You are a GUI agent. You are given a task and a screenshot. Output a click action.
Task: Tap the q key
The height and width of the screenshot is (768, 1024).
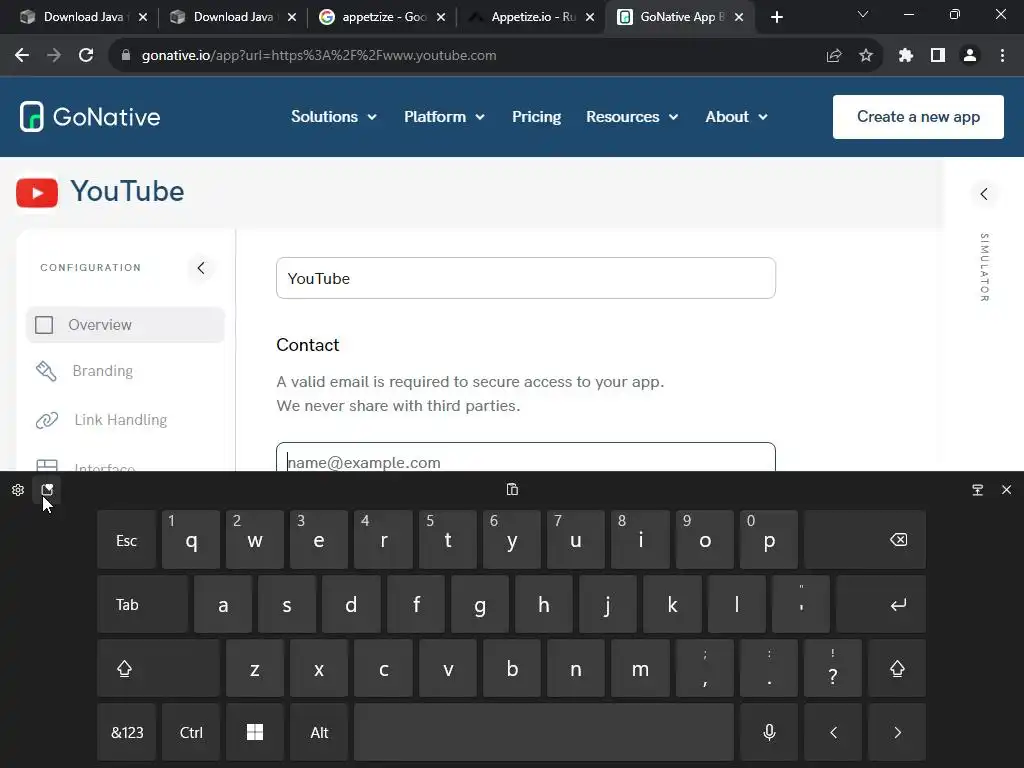pos(191,540)
